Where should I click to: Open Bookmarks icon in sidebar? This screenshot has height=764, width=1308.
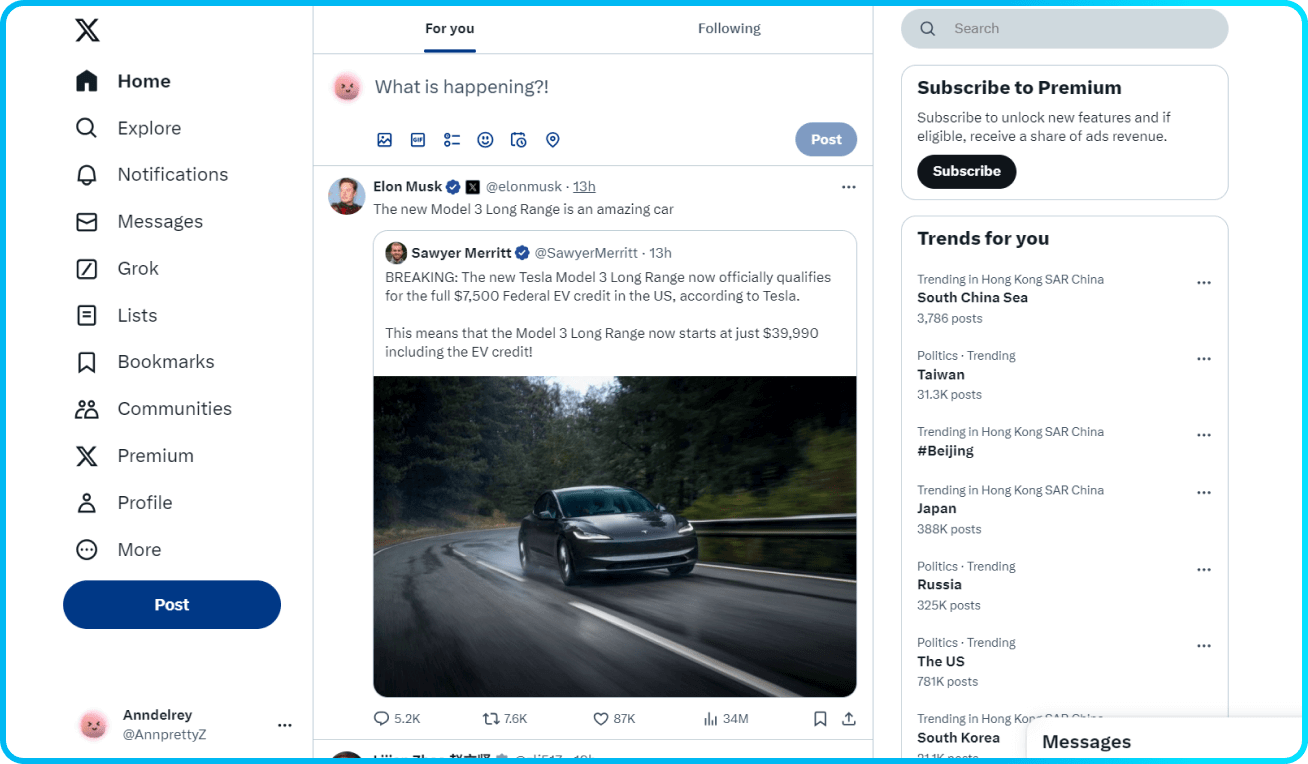pos(87,362)
